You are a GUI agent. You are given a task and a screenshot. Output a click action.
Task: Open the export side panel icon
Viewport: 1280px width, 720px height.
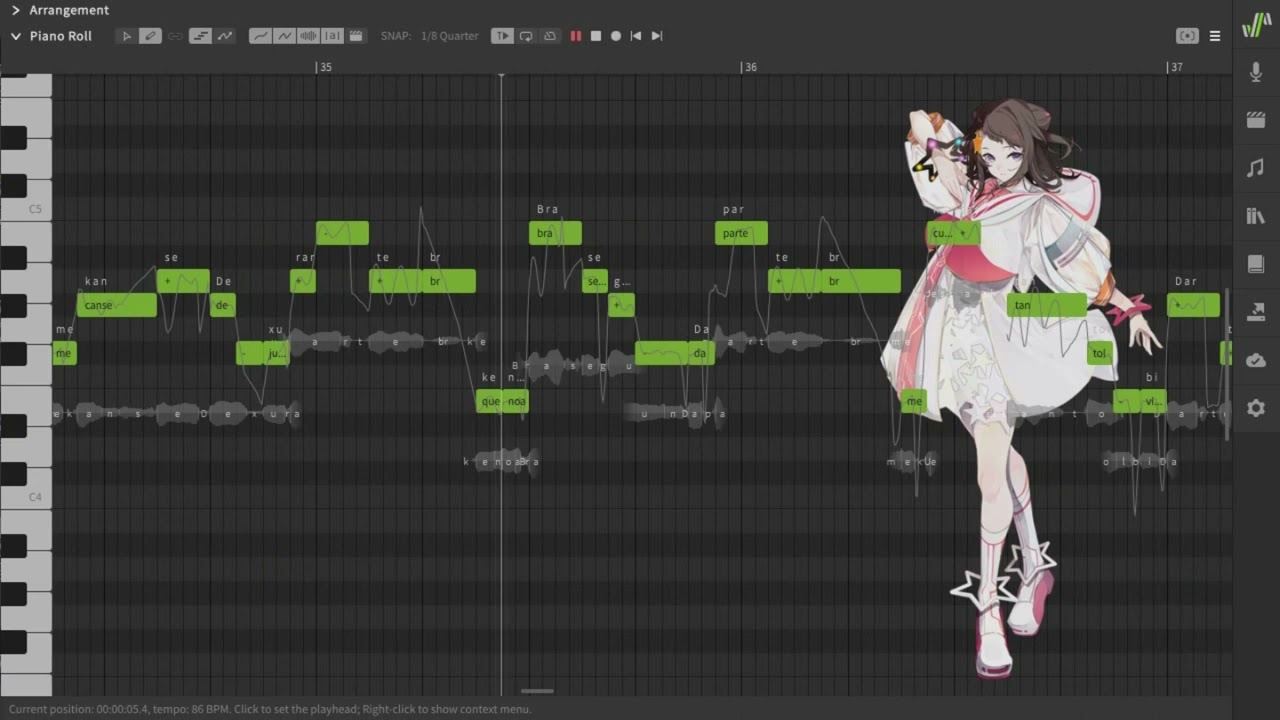click(x=1256, y=312)
